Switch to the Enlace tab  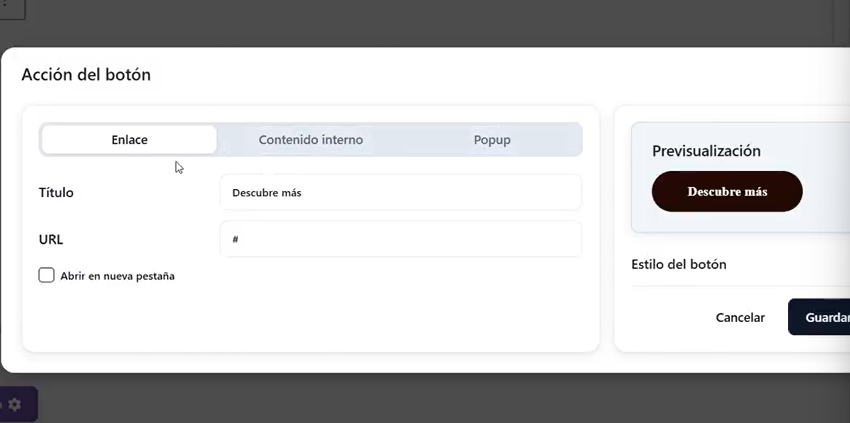click(129, 140)
